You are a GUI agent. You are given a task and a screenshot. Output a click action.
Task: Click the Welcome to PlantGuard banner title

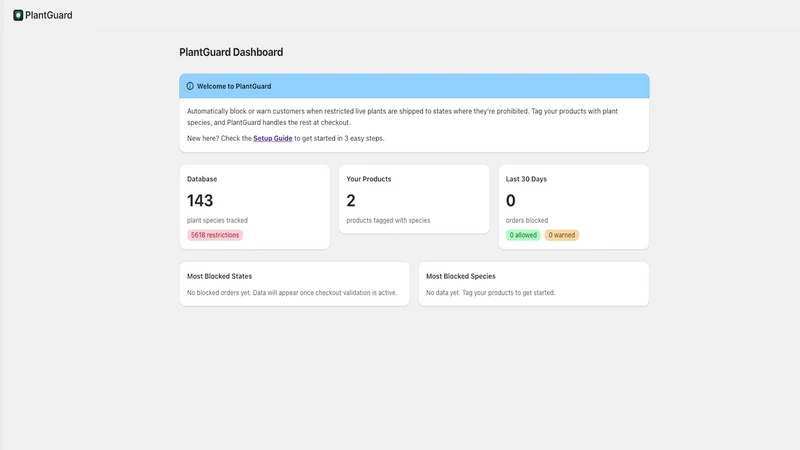click(234, 86)
